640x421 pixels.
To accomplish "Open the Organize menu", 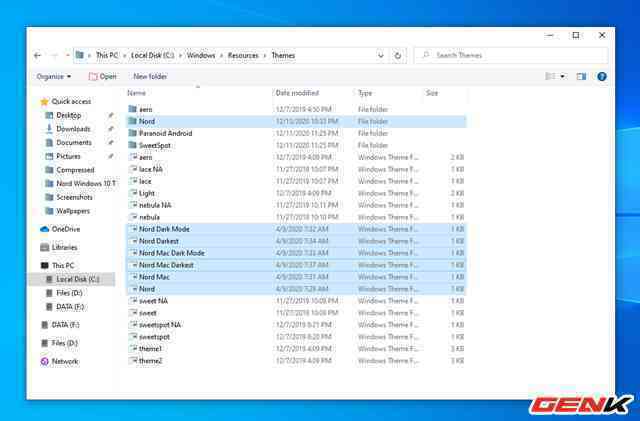I will pyautogui.click(x=53, y=76).
